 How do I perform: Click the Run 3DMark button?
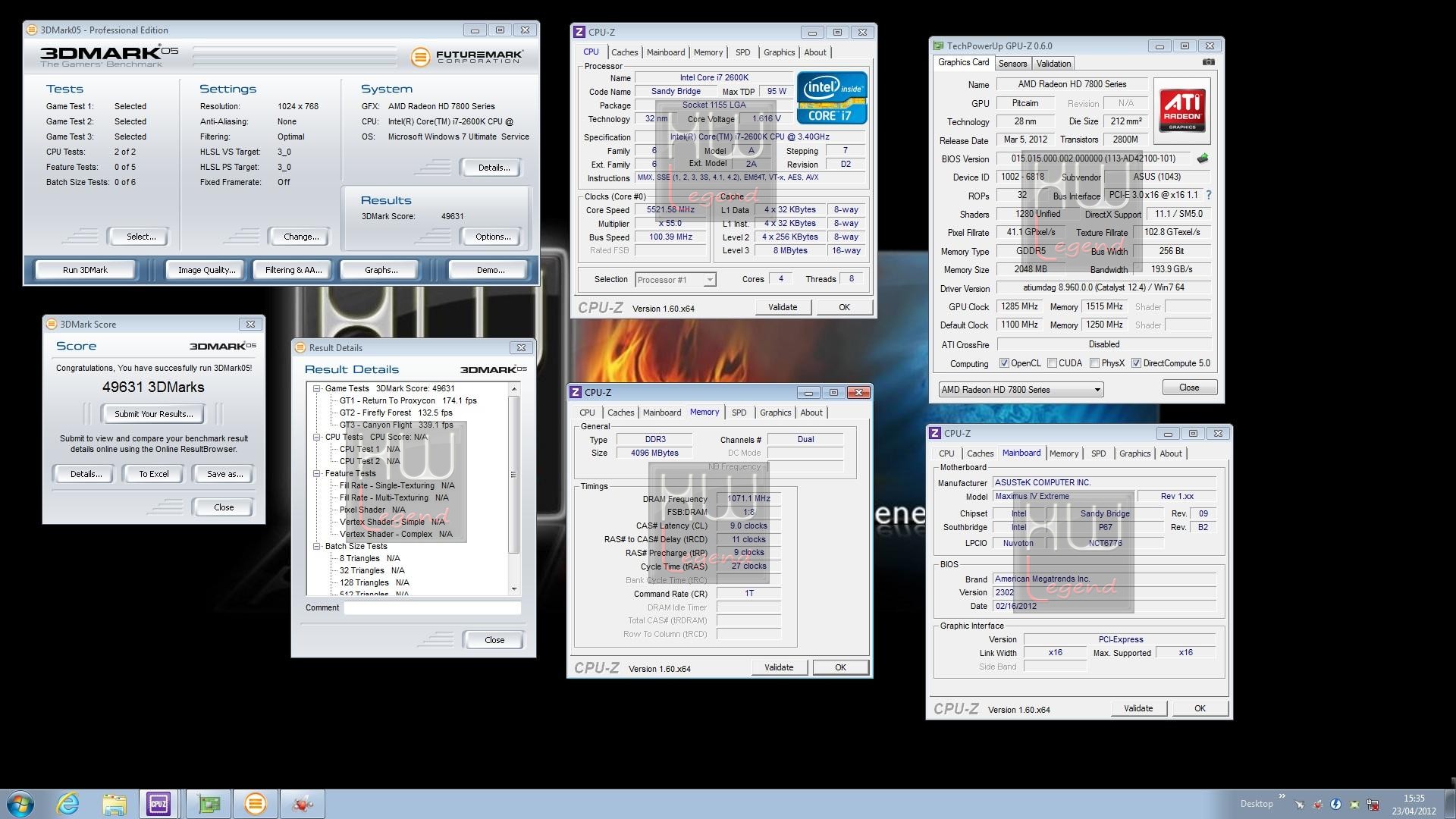[x=85, y=270]
